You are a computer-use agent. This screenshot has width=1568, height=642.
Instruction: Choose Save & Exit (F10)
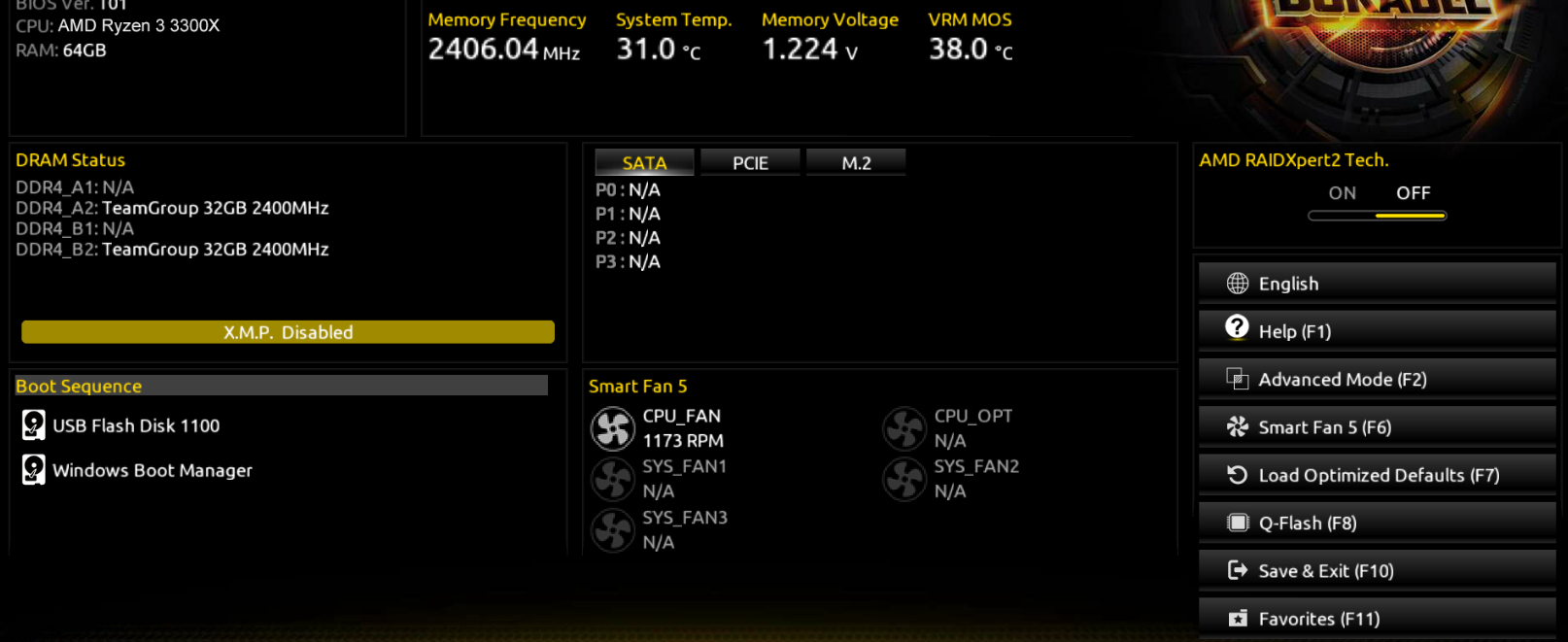coord(1377,570)
